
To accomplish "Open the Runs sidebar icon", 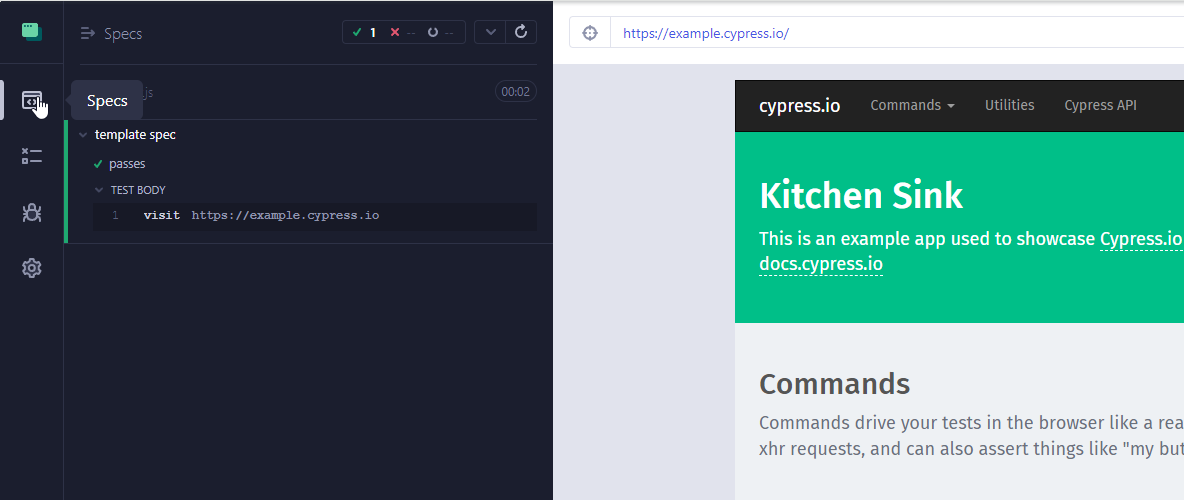I will tap(31, 156).
